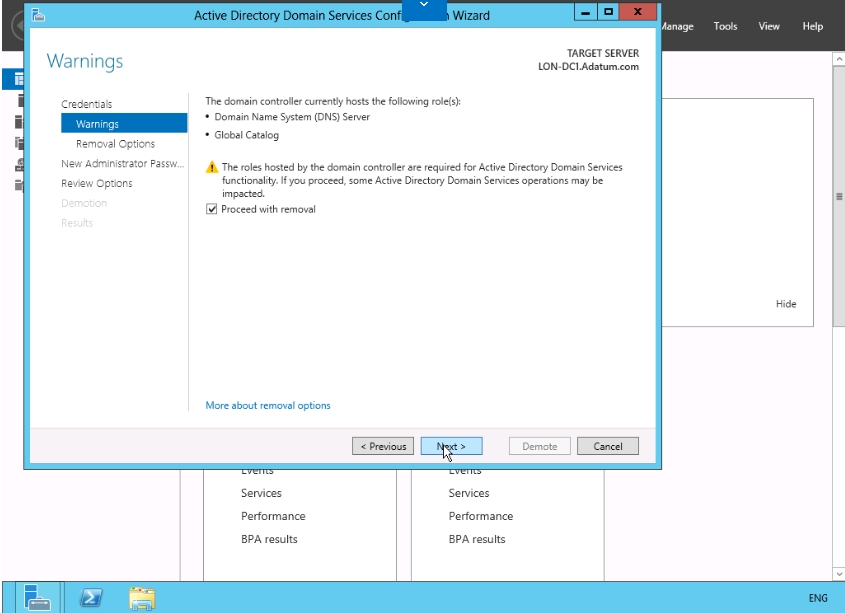Open the Help menu
Viewport: 845px width, 613px height.
pyautogui.click(x=812, y=26)
